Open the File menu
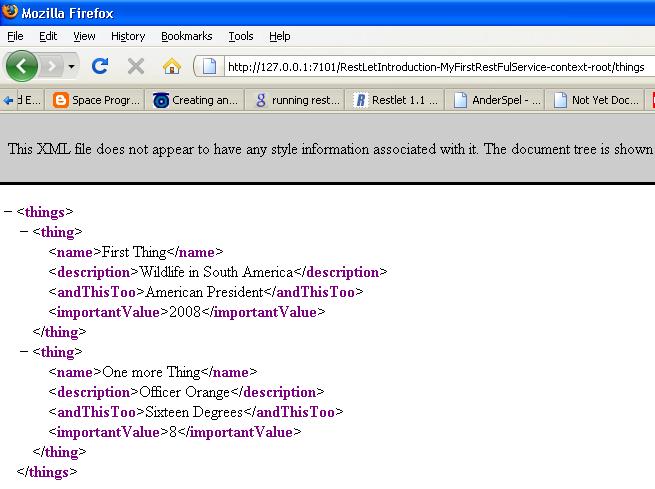 tap(15, 36)
